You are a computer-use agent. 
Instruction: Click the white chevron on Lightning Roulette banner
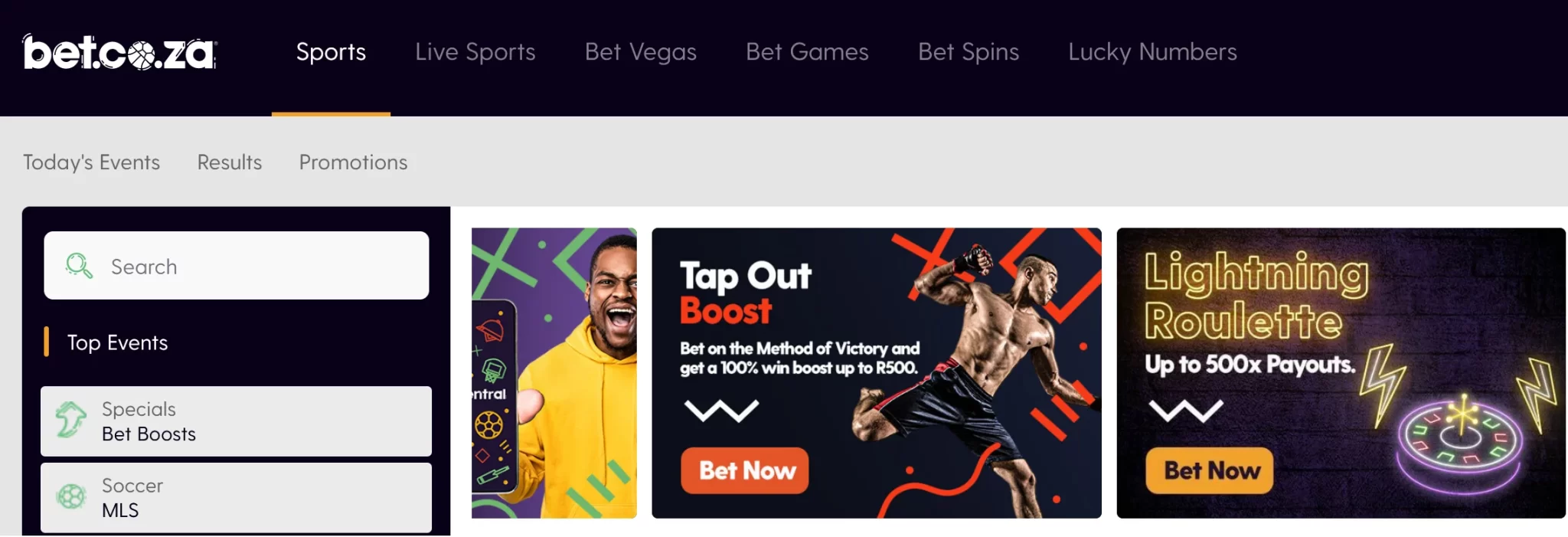pos(1186,411)
